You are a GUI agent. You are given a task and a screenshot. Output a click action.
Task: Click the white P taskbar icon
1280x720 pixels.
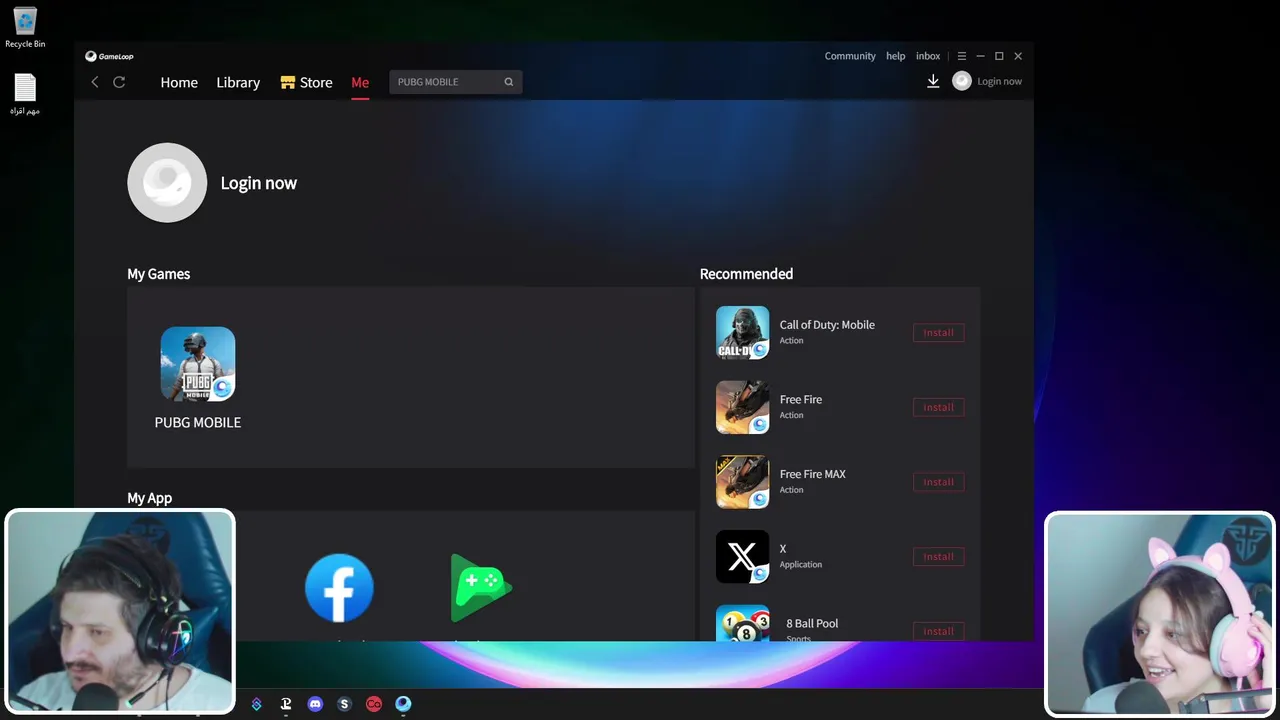286,704
